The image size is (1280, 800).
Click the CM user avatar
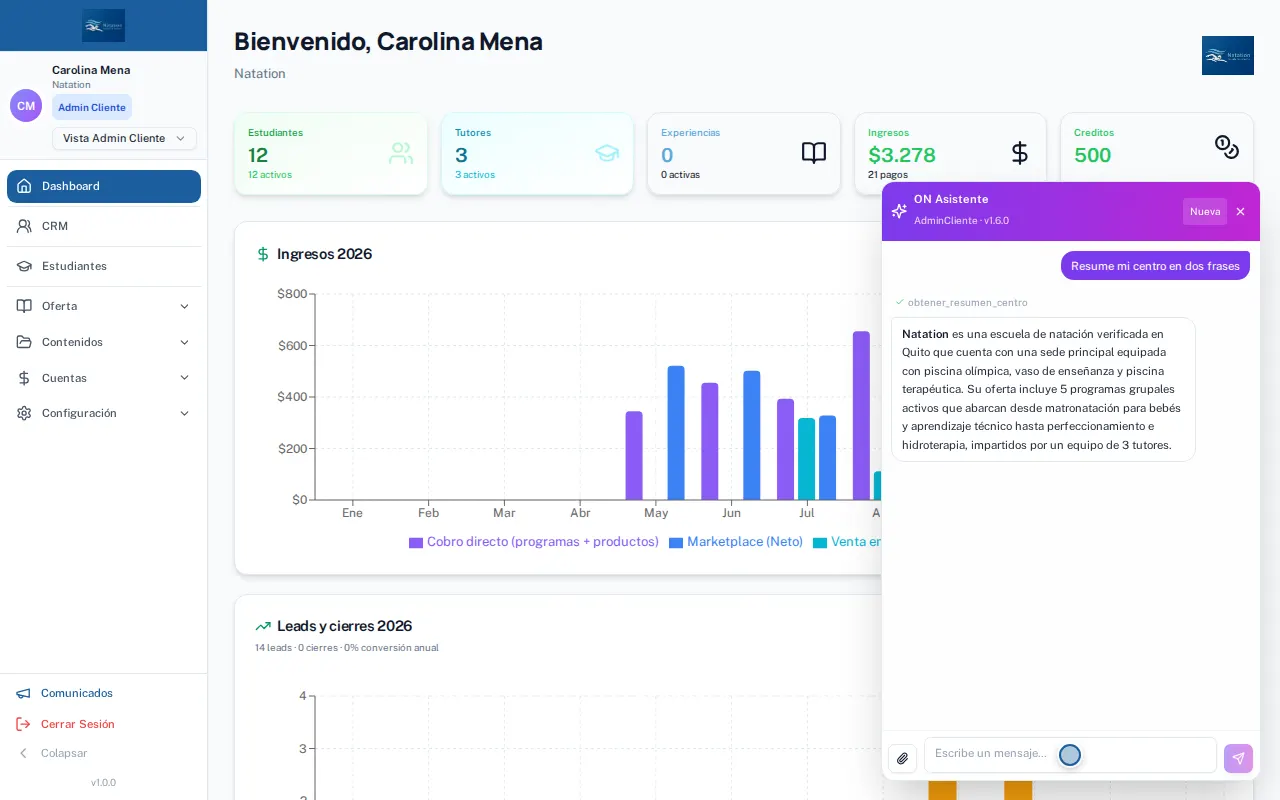point(26,106)
